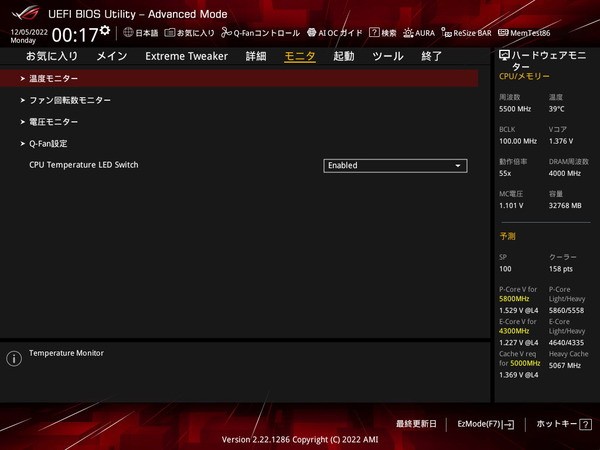Screen dimensions: 600x450
Task: Open AI OC guide brain icon
Action: (311, 33)
